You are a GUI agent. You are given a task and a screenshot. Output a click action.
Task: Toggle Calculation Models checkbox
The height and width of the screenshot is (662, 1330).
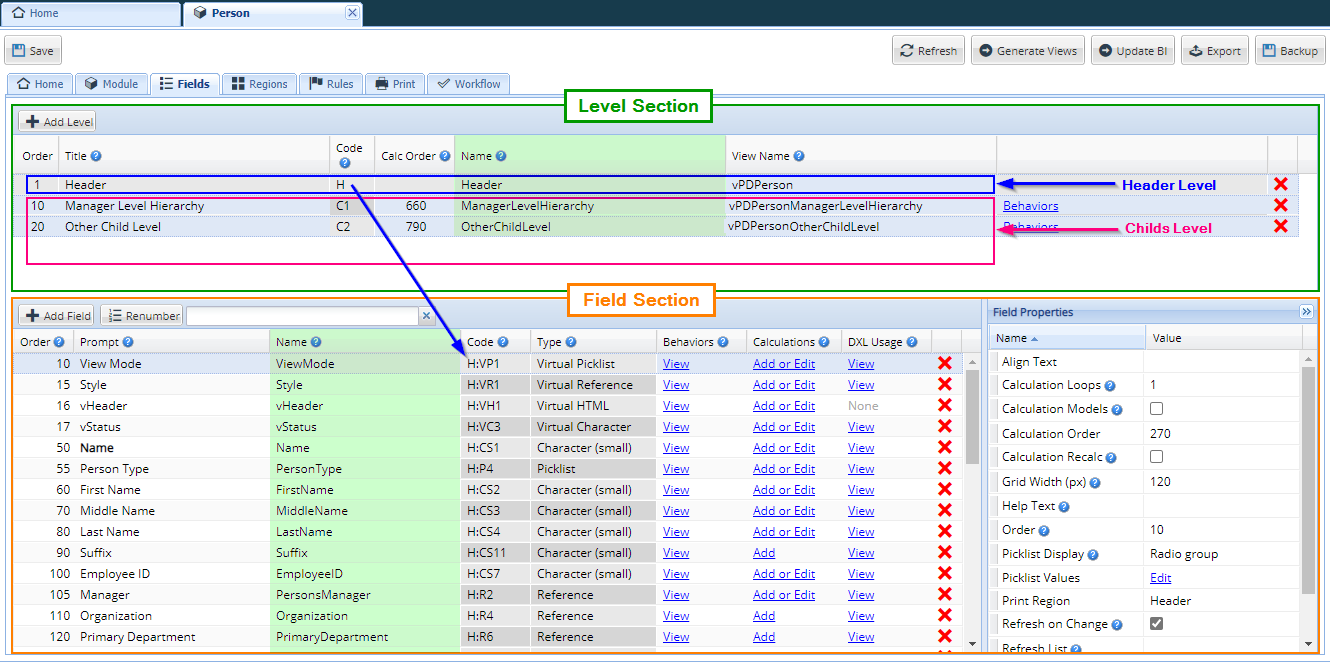point(1157,409)
